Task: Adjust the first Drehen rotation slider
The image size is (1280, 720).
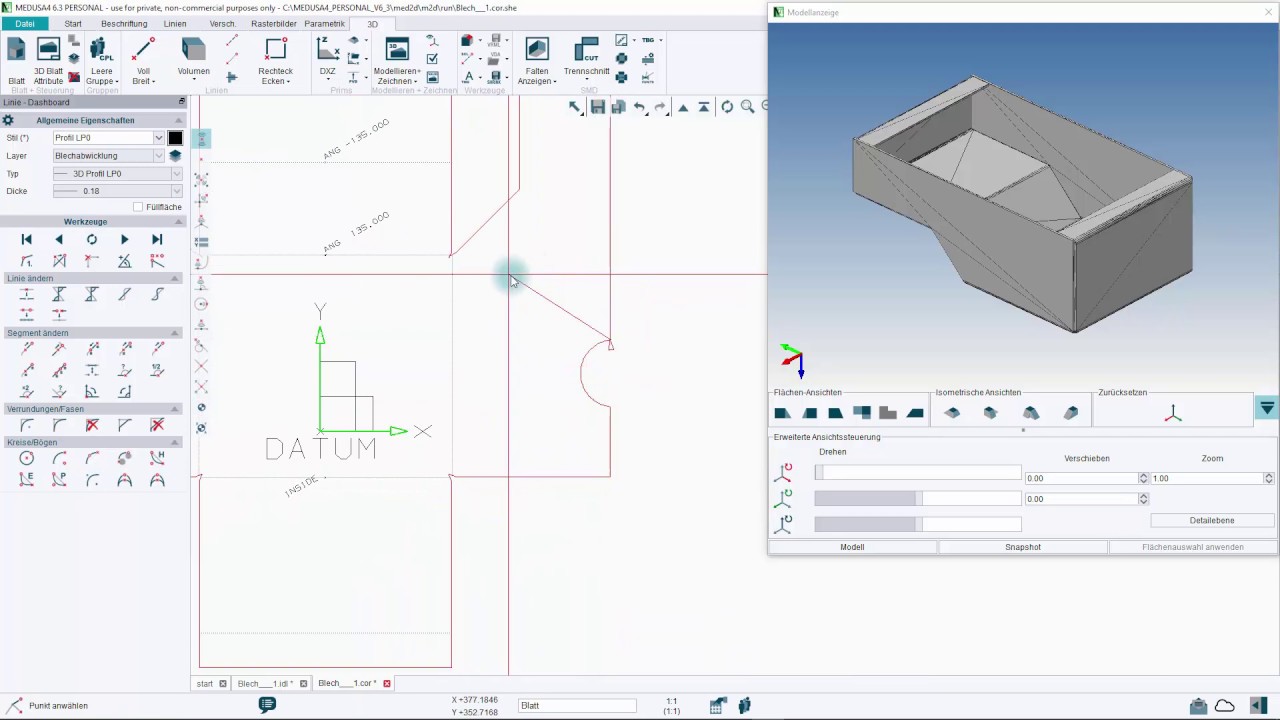Action: [x=918, y=473]
